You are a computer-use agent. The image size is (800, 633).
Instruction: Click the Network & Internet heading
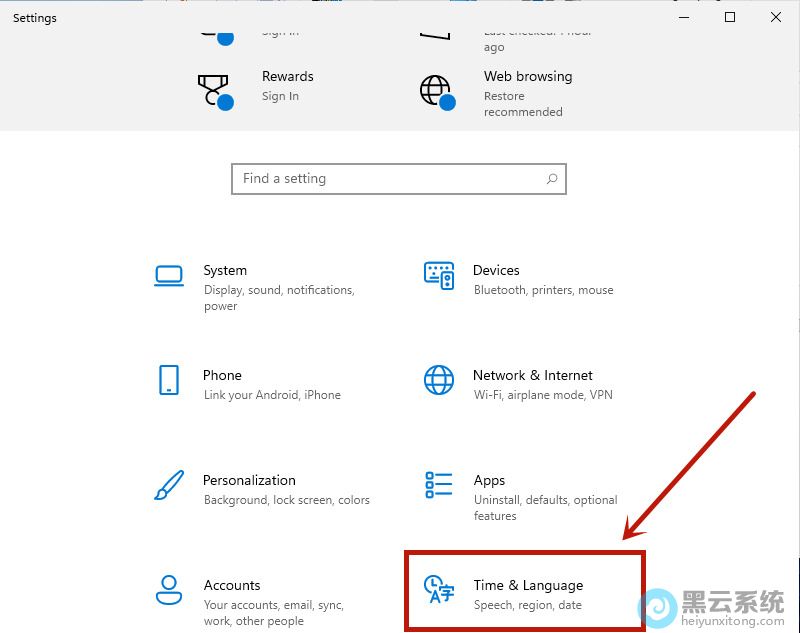click(532, 375)
